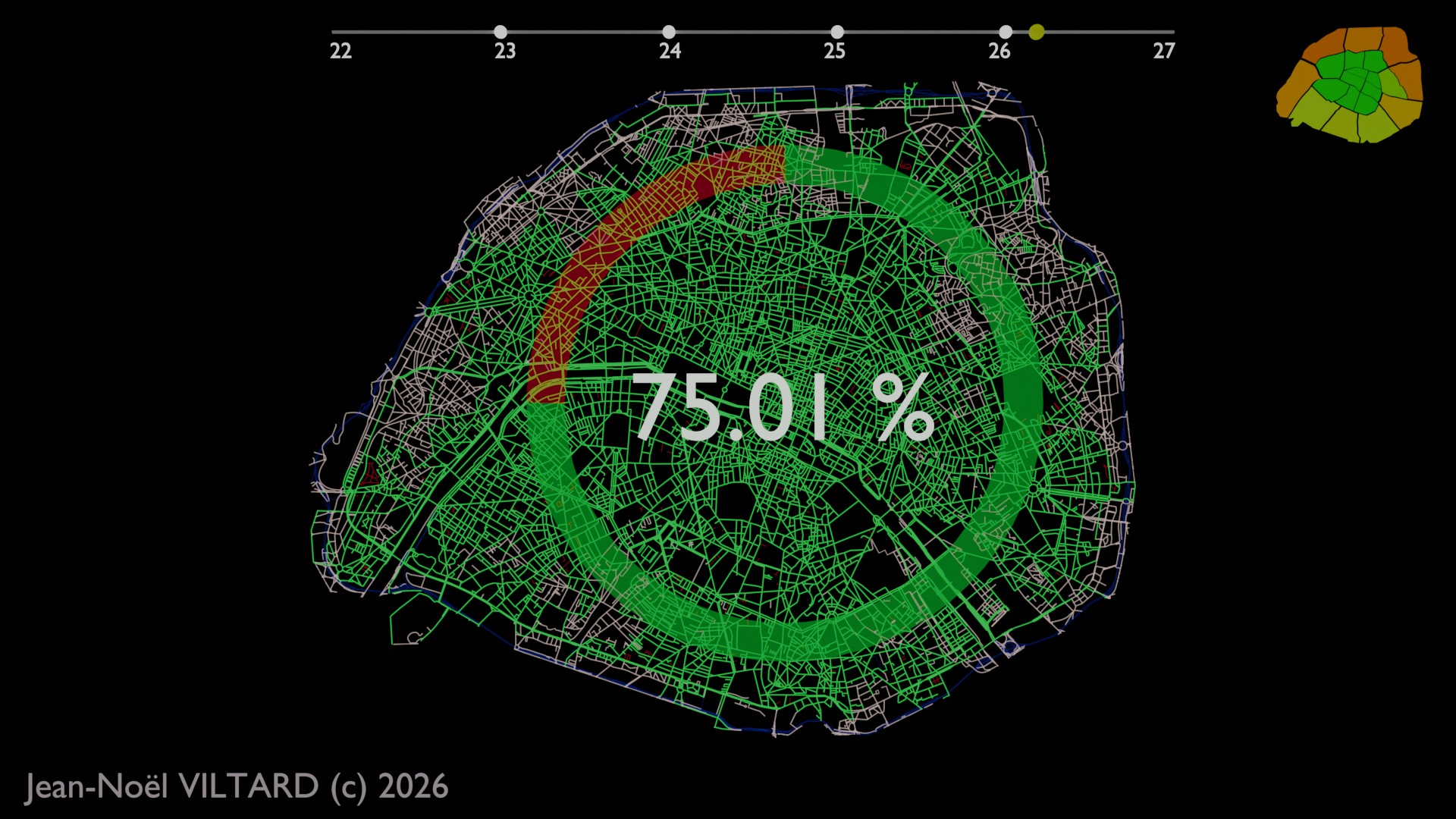Click the 27 timeline label
The height and width of the screenshot is (819, 1456).
(x=1164, y=51)
